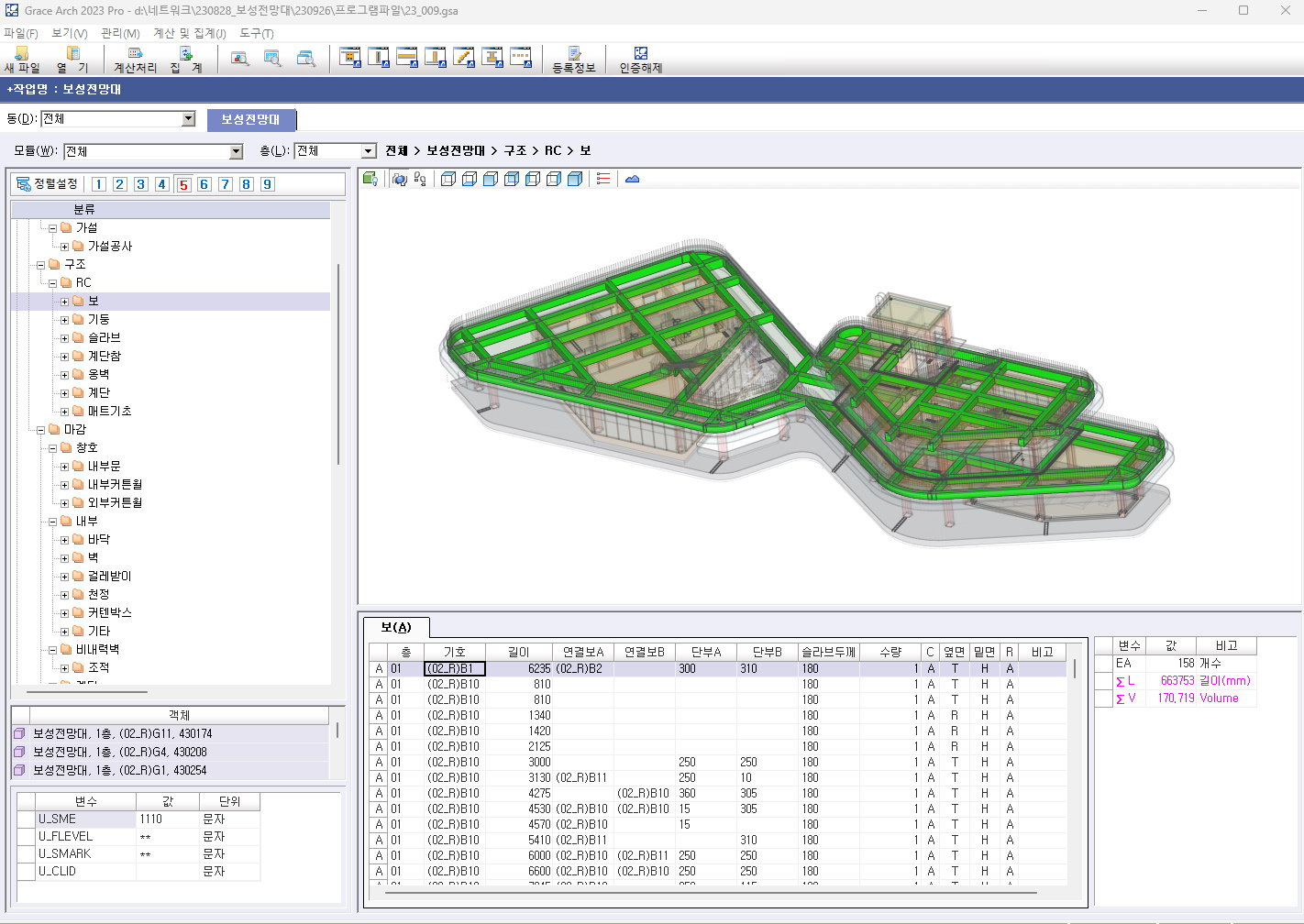Switch the 3D model to left view cube
This screenshot has width=1304, height=924.
(533, 179)
